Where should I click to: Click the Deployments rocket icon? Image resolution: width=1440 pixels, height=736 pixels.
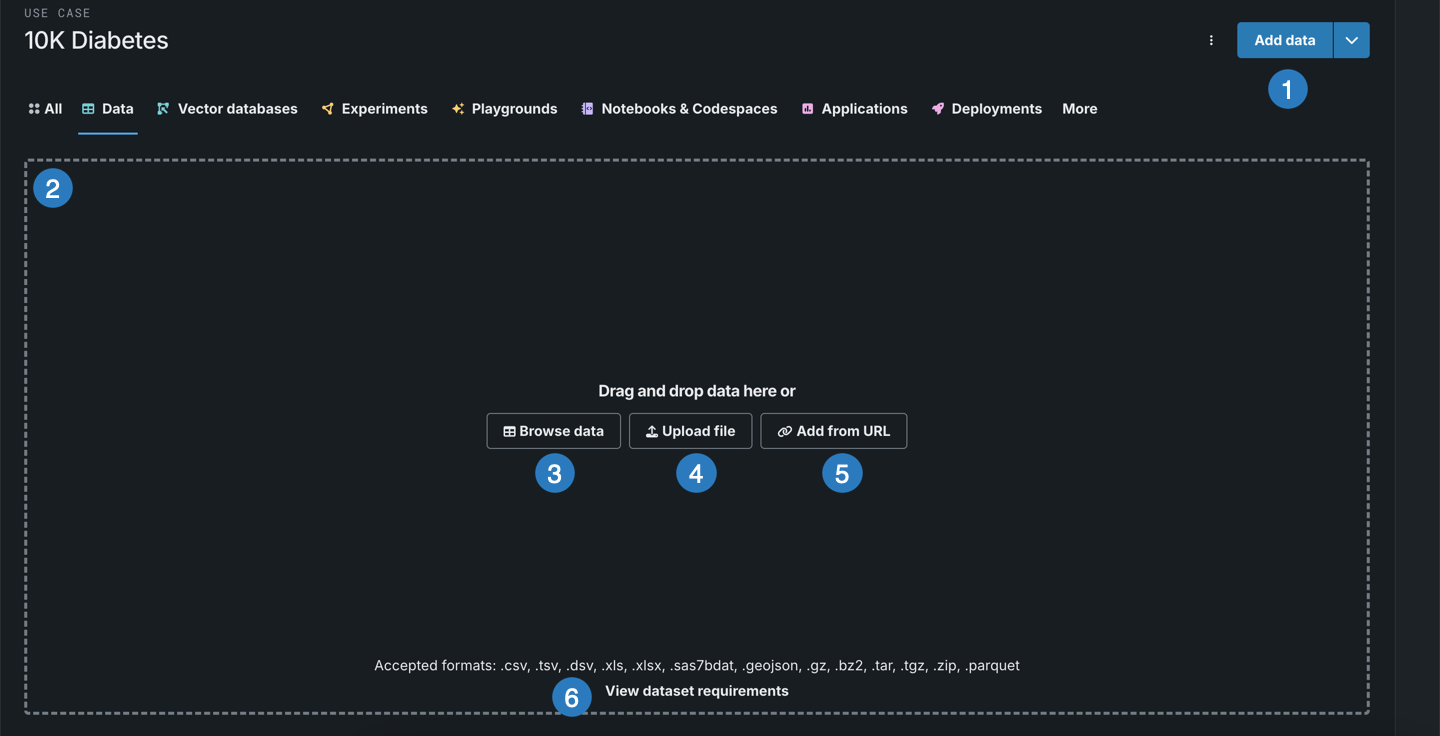938,109
